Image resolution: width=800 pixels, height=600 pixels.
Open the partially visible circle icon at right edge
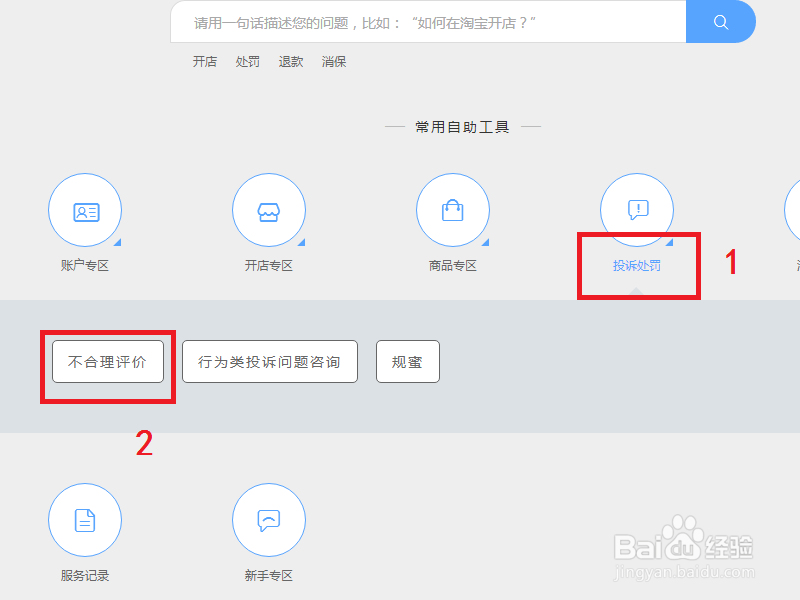(x=792, y=210)
